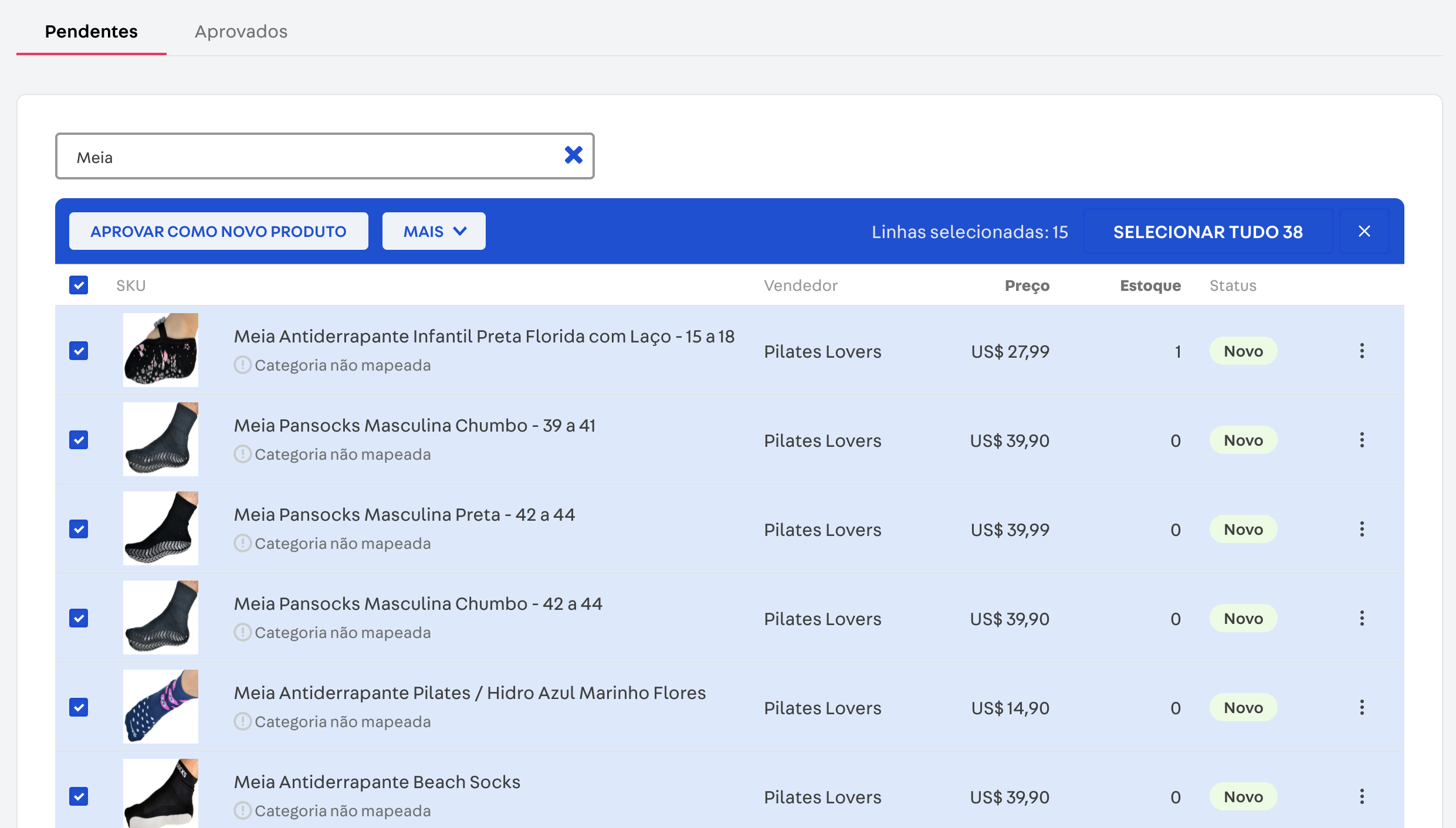Screen dimensions: 1456x828
Task: Open the kebab menu for Meia Pansocks Masculina Preta - 42 a 44
Action: click(x=1362, y=529)
